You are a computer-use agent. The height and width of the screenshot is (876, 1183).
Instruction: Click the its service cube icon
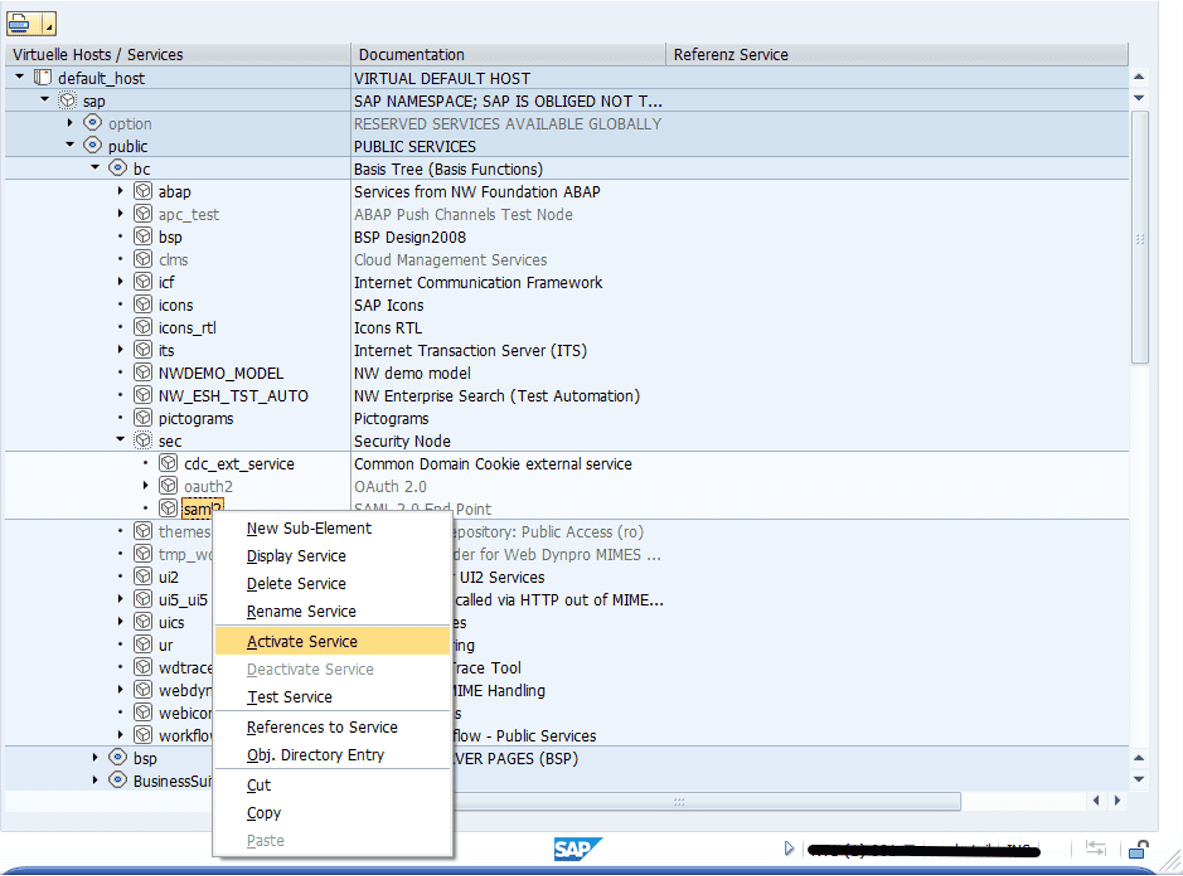click(x=143, y=349)
